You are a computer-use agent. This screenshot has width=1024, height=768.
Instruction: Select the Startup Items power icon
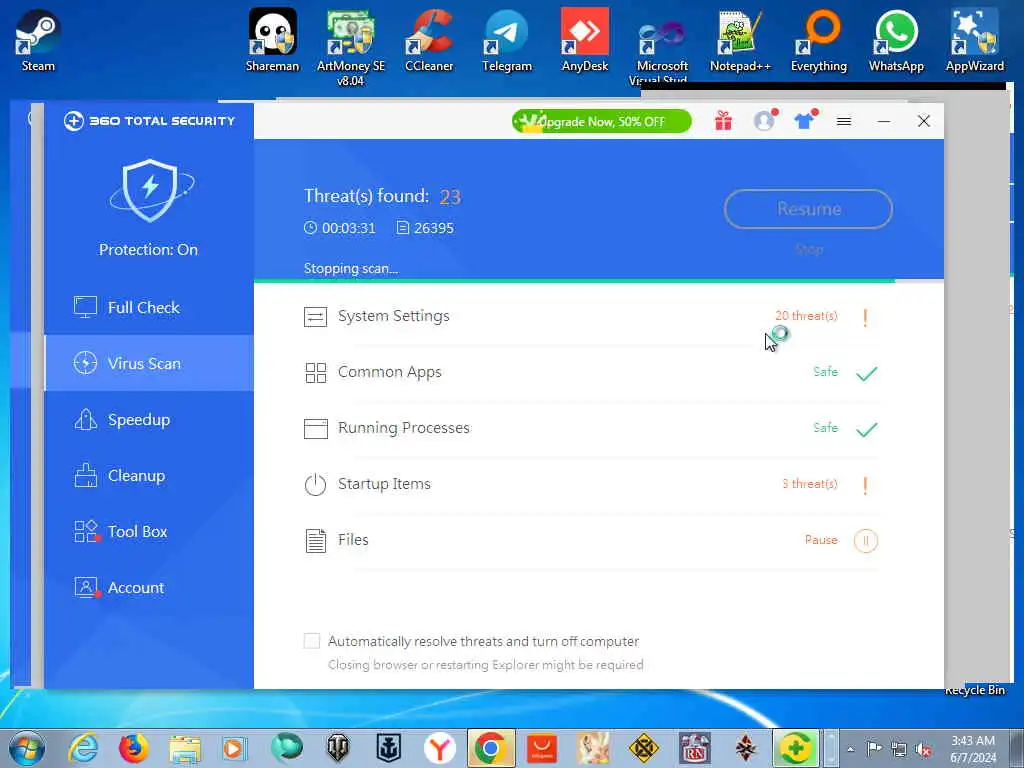[x=315, y=485]
